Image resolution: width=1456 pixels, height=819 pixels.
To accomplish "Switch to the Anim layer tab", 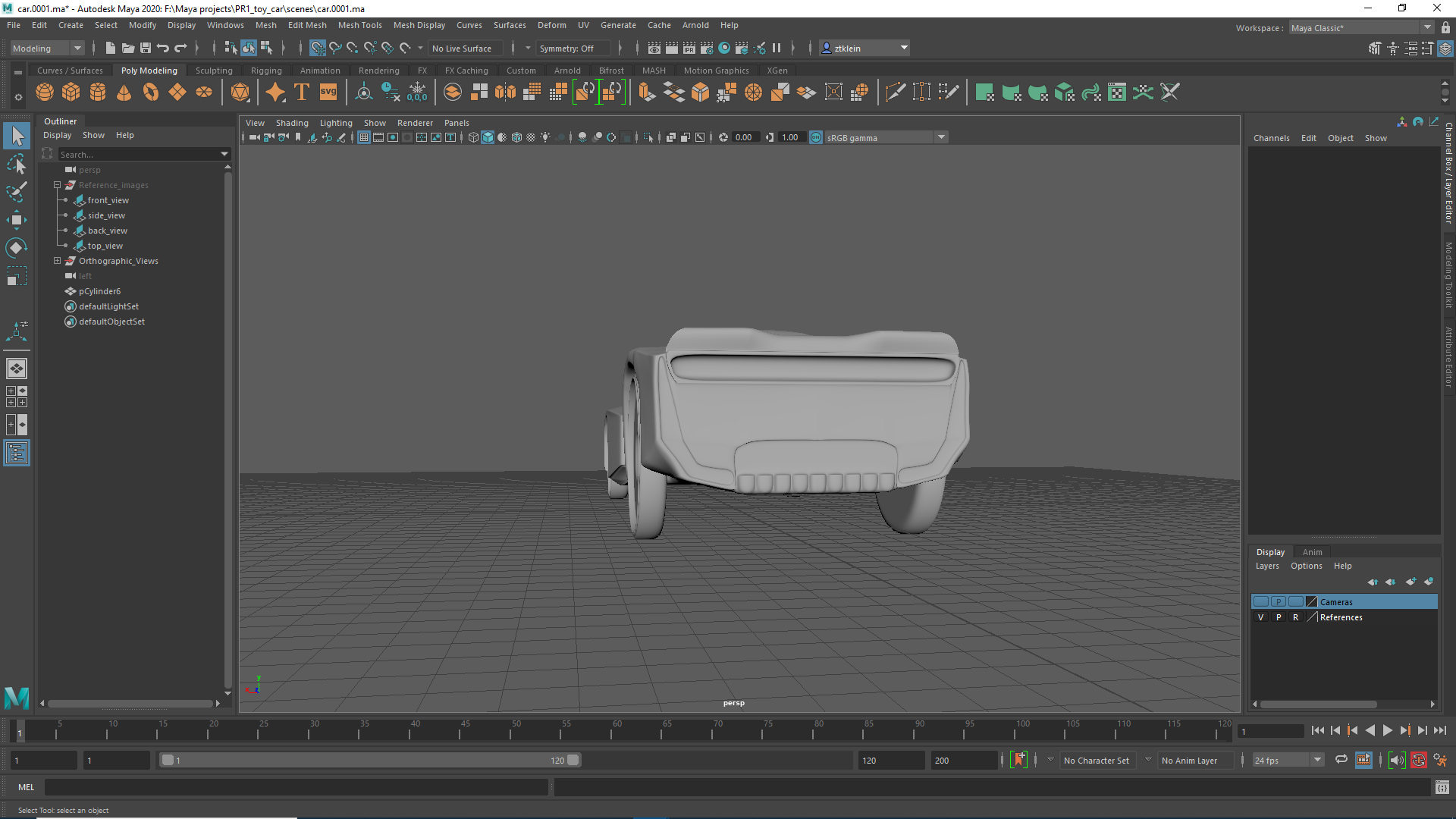I will coord(1312,552).
